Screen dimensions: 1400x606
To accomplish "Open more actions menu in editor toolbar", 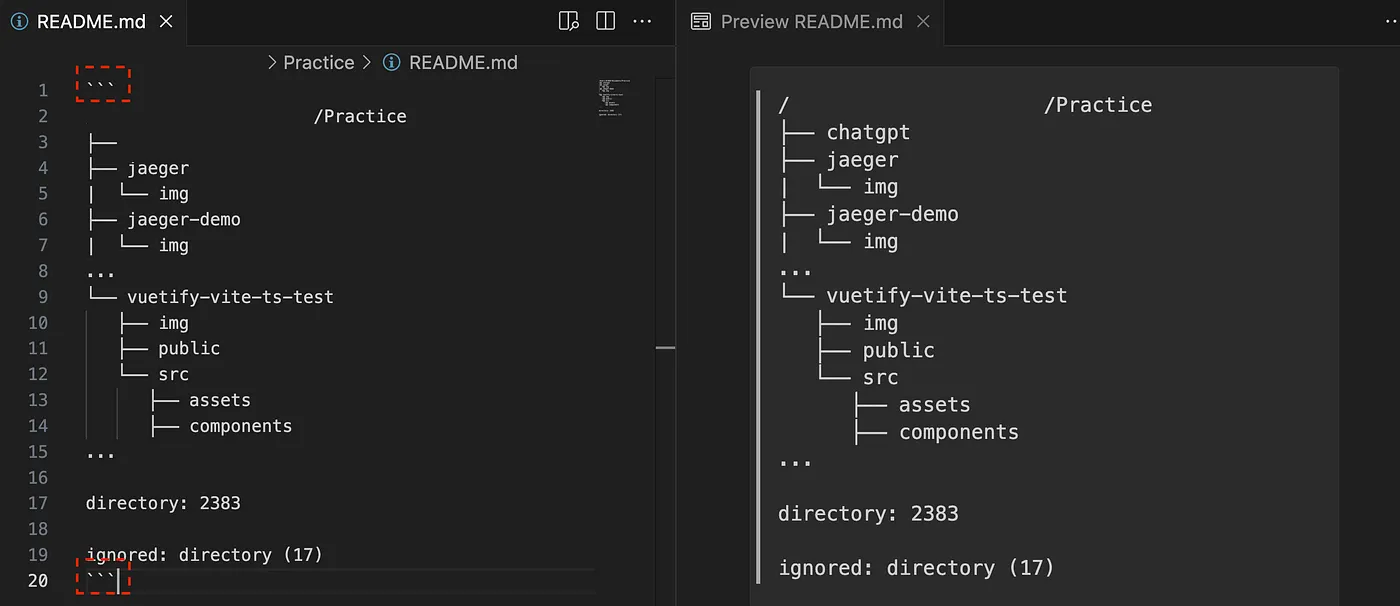I will [x=643, y=21].
